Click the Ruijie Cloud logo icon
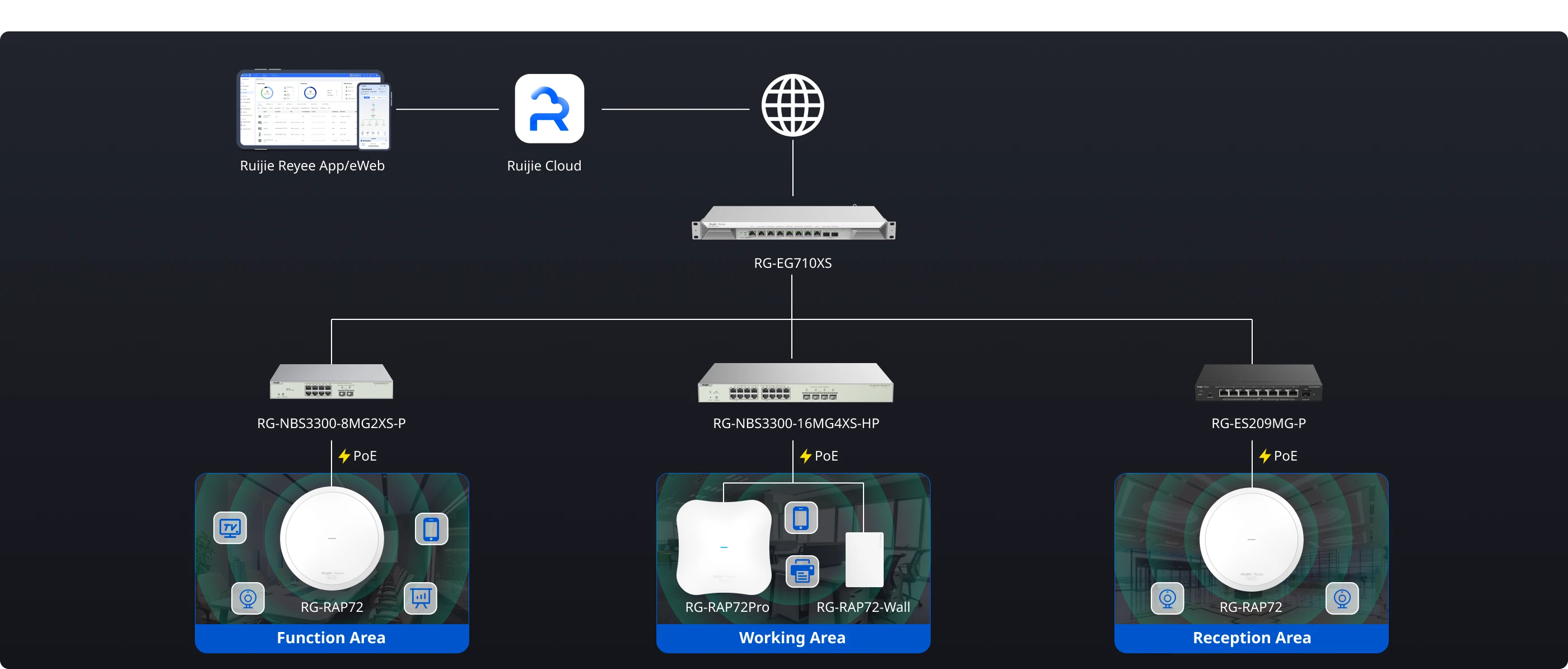 click(x=549, y=109)
